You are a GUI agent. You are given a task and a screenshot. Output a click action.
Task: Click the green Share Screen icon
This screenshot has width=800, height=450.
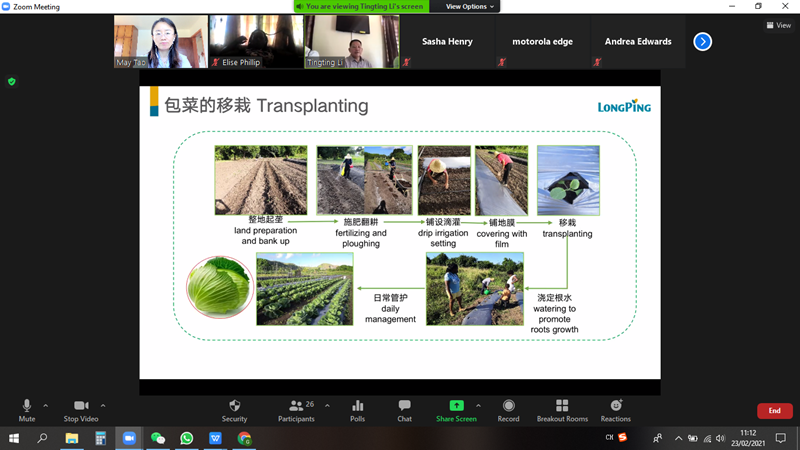tap(456, 406)
